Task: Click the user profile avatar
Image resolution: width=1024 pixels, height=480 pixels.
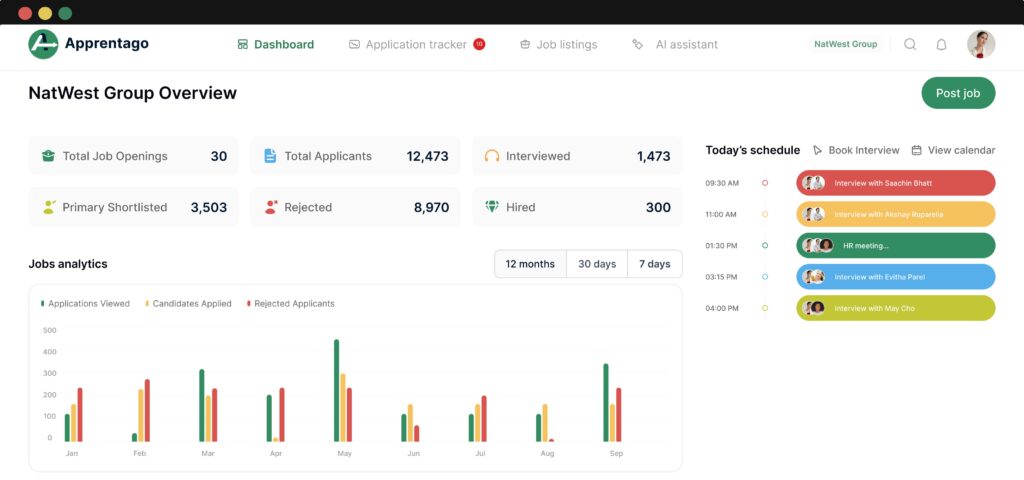Action: click(980, 44)
